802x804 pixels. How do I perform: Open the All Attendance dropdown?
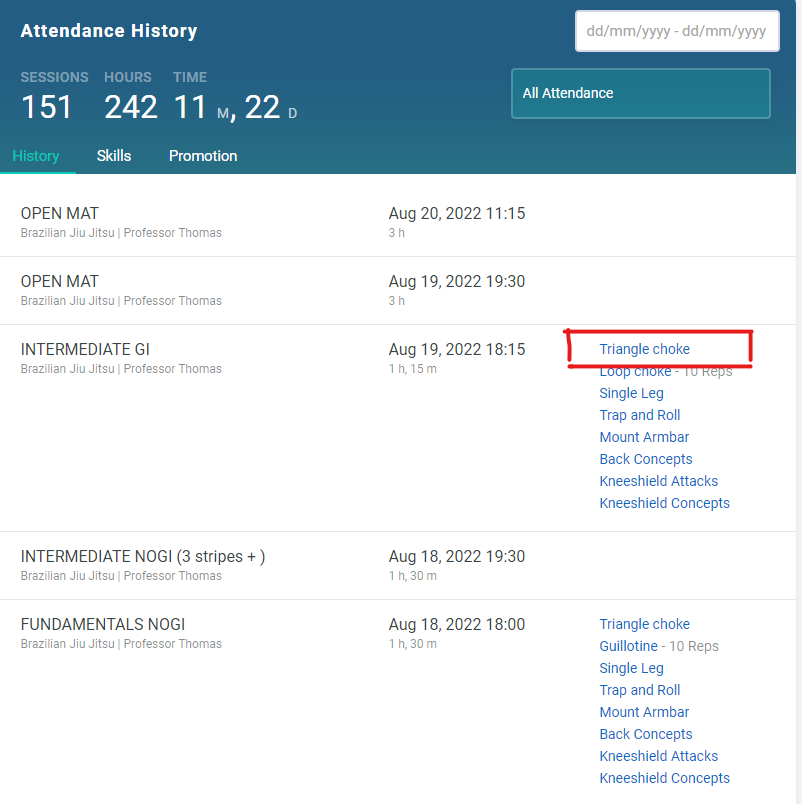[x=641, y=93]
